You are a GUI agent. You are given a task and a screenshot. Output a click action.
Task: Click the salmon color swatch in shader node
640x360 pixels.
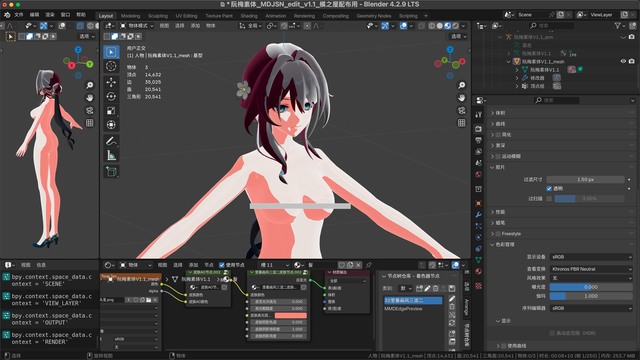tap(291, 315)
